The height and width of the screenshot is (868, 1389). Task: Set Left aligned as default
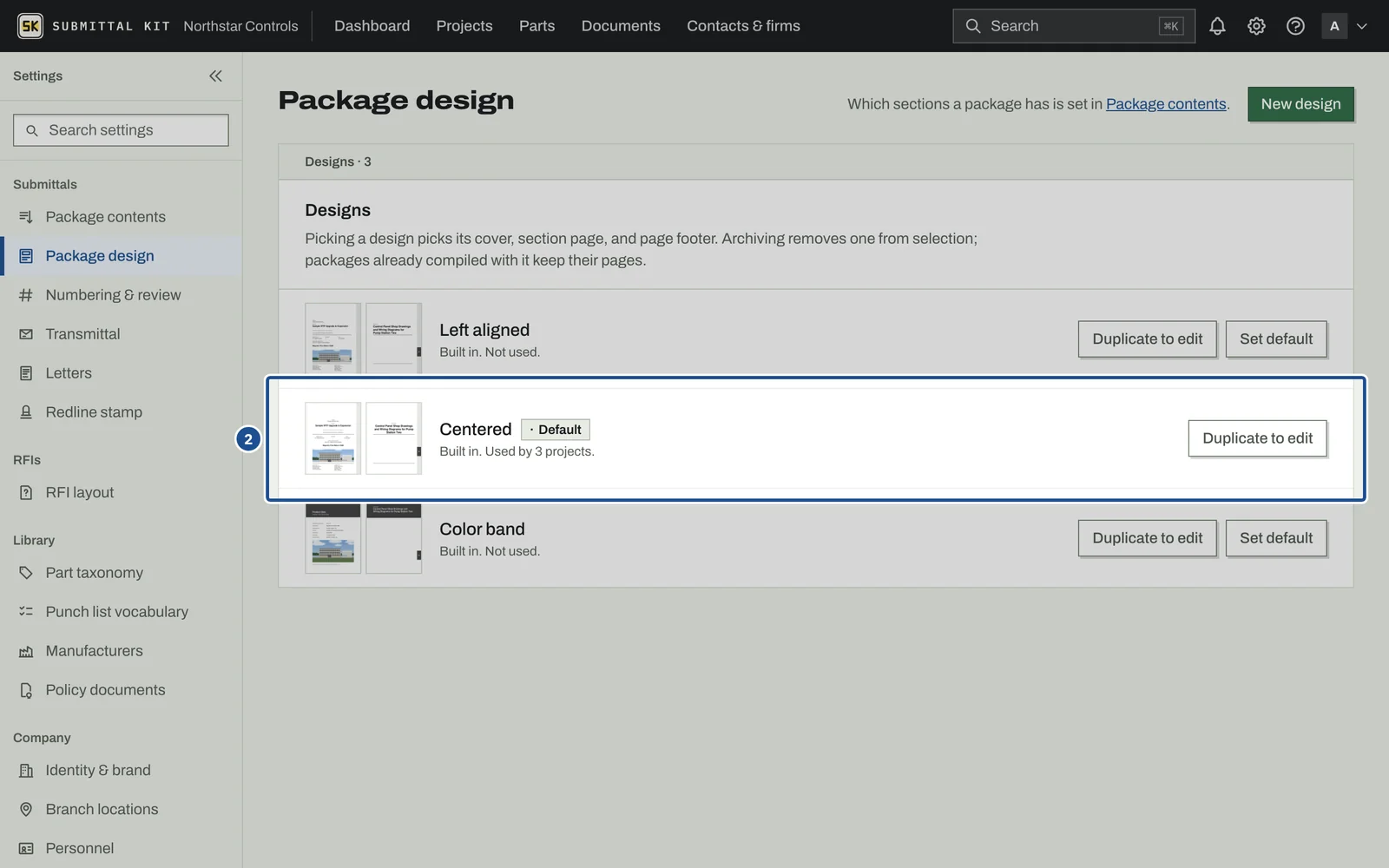click(x=1276, y=339)
